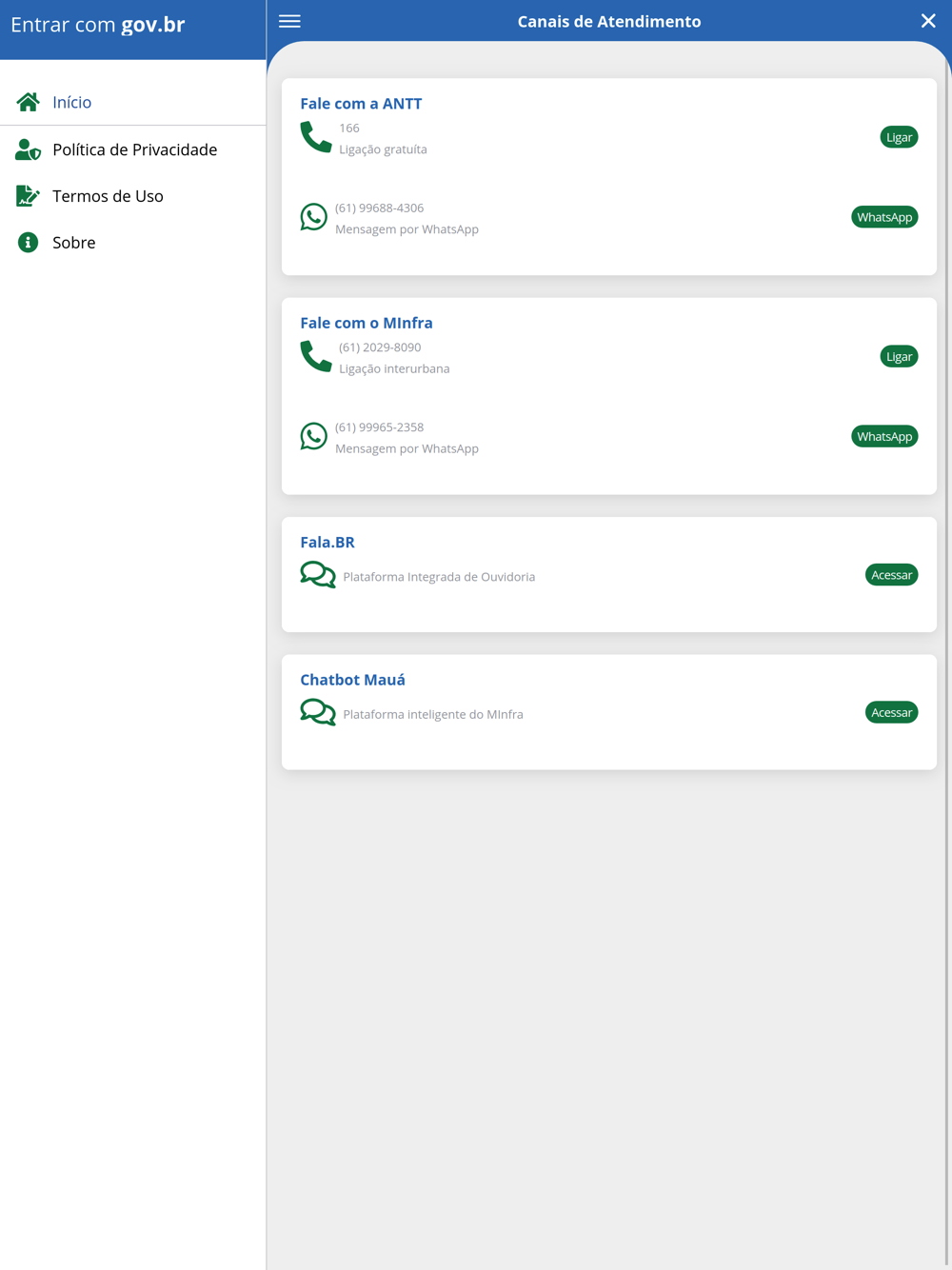Click the ANTT WhatsApp icon

click(313, 217)
